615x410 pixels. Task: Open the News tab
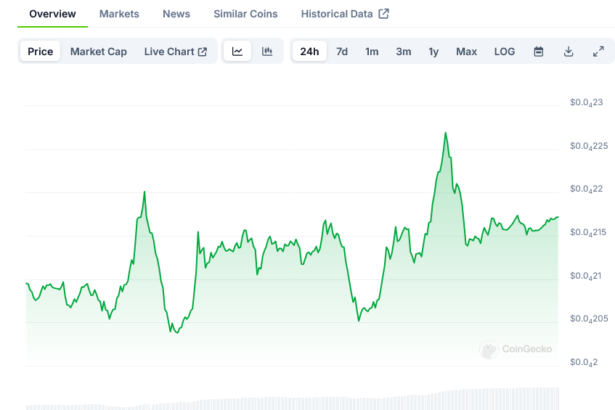(x=176, y=14)
